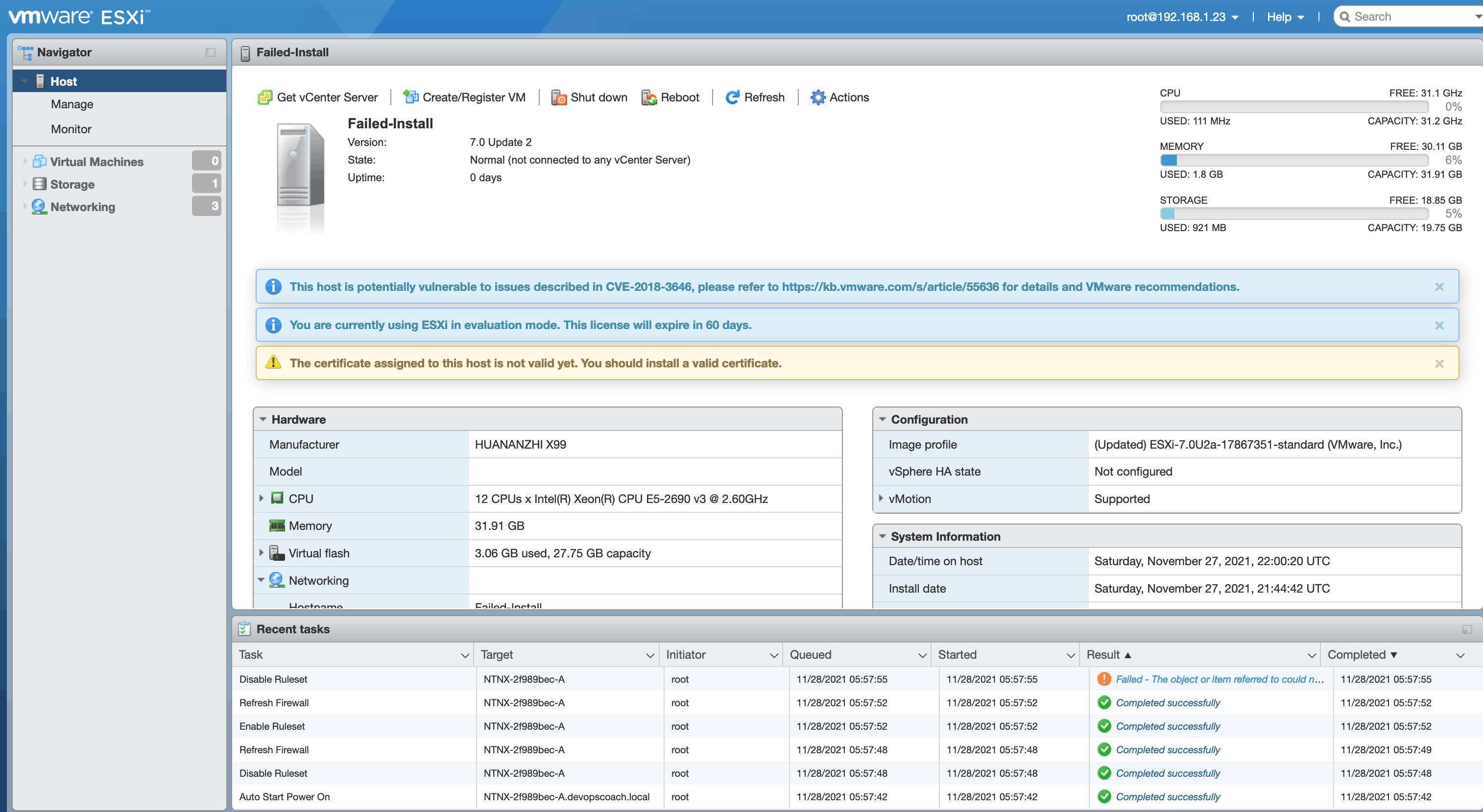Open the root@192.168.1.23 user dropdown

pyautogui.click(x=1182, y=17)
